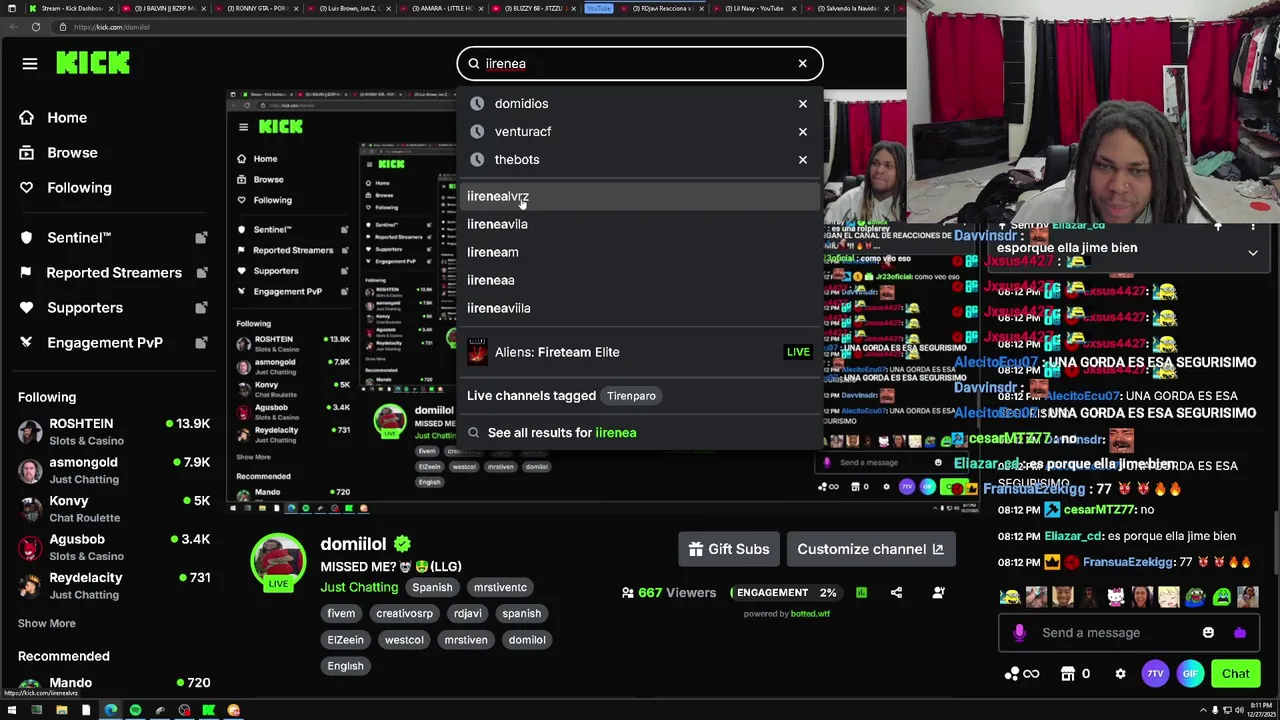
Task: Open purple bot icon in chat input
Action: (1240, 632)
